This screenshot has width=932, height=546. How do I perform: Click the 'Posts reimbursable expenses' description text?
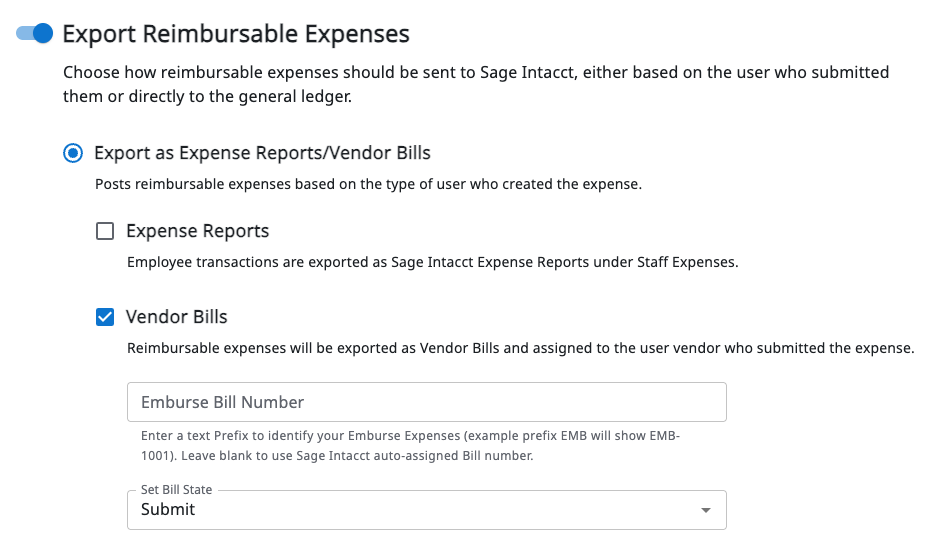tap(368, 184)
